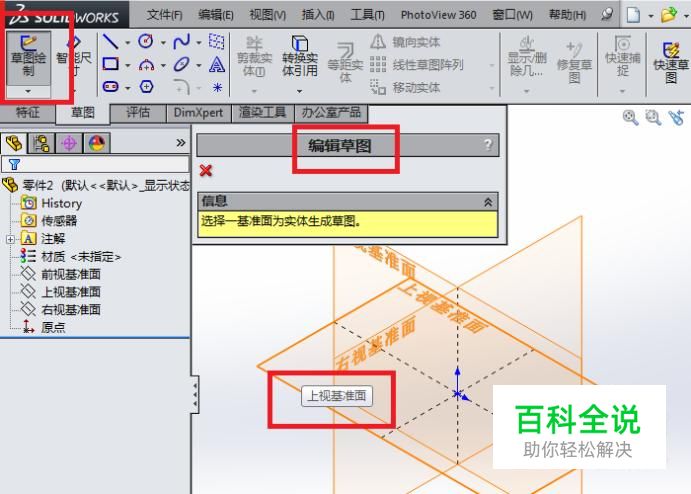Open dropdown arrow next to New document icon
The height and width of the screenshot is (494, 691).
pyautogui.click(x=651, y=16)
